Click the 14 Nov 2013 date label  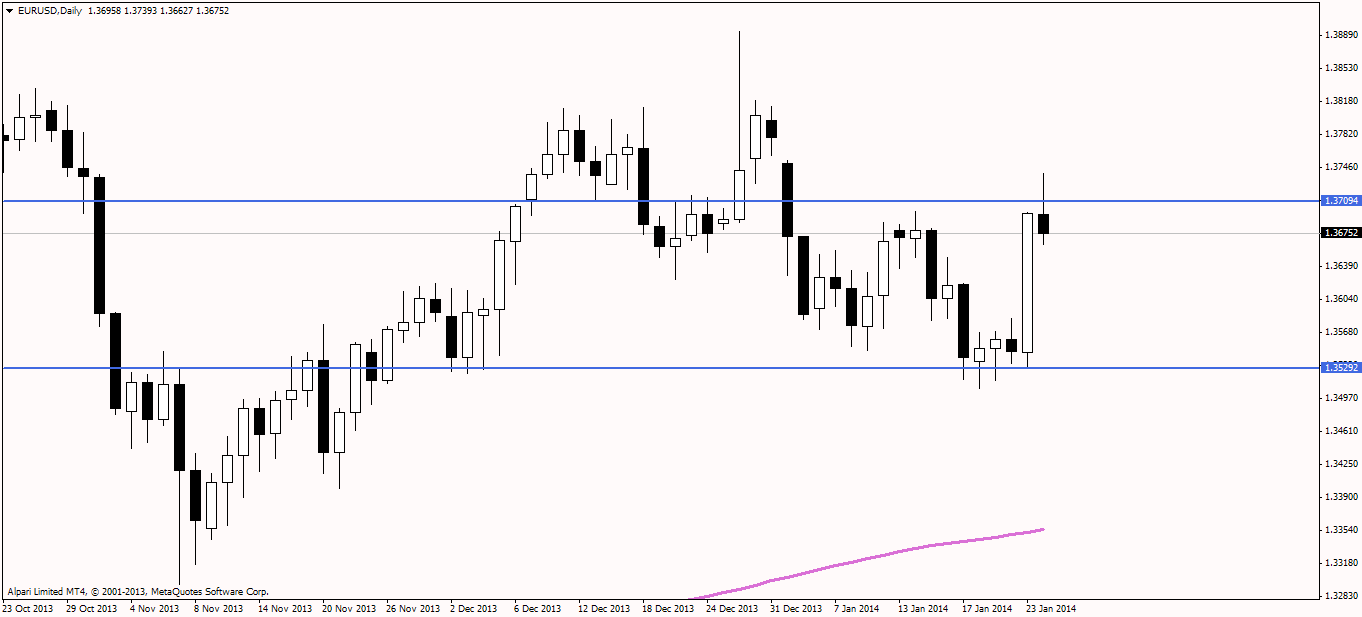[285, 608]
